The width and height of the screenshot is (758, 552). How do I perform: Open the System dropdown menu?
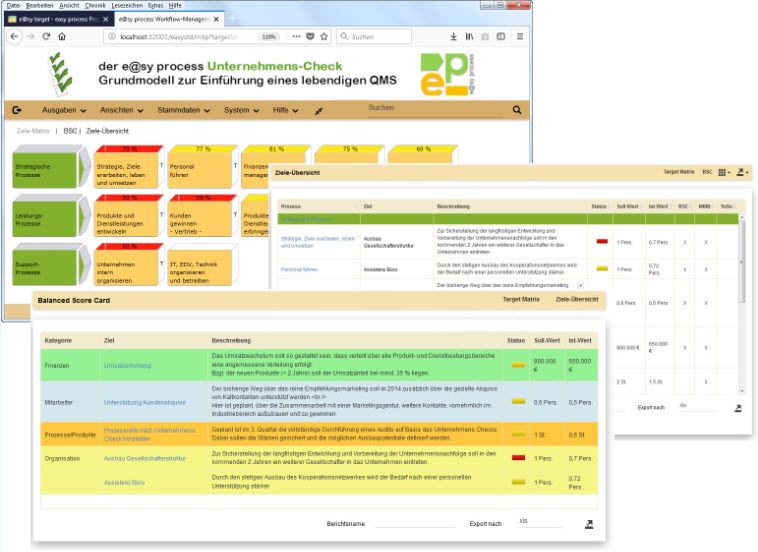coord(242,110)
